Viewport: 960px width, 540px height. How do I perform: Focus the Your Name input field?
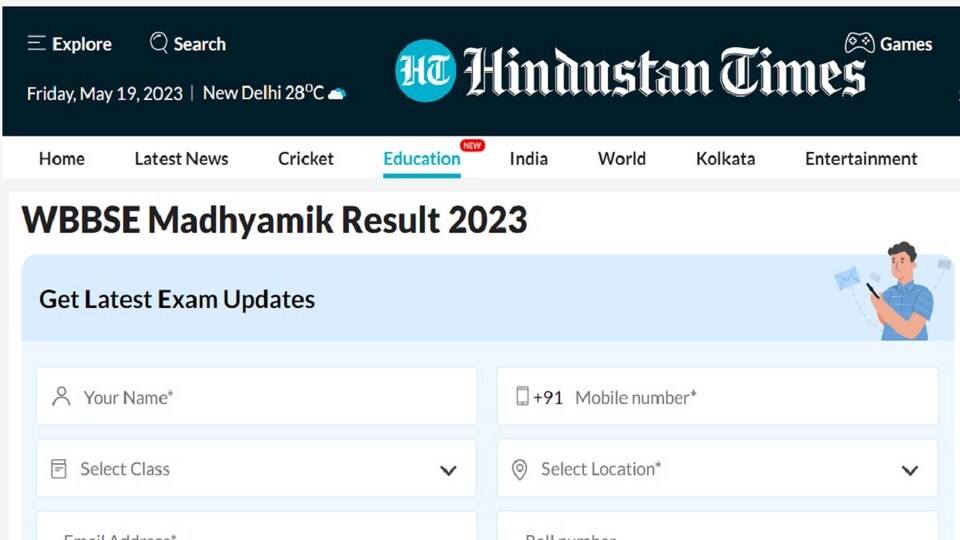click(257, 396)
